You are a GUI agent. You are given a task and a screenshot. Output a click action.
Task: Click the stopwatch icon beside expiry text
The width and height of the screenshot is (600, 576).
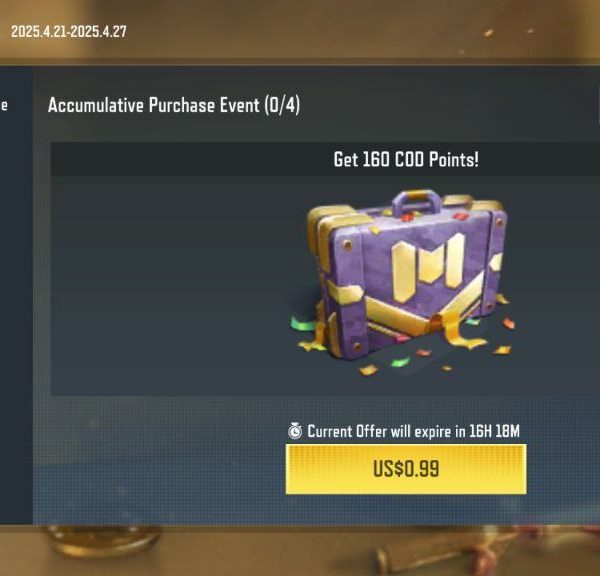pos(295,431)
